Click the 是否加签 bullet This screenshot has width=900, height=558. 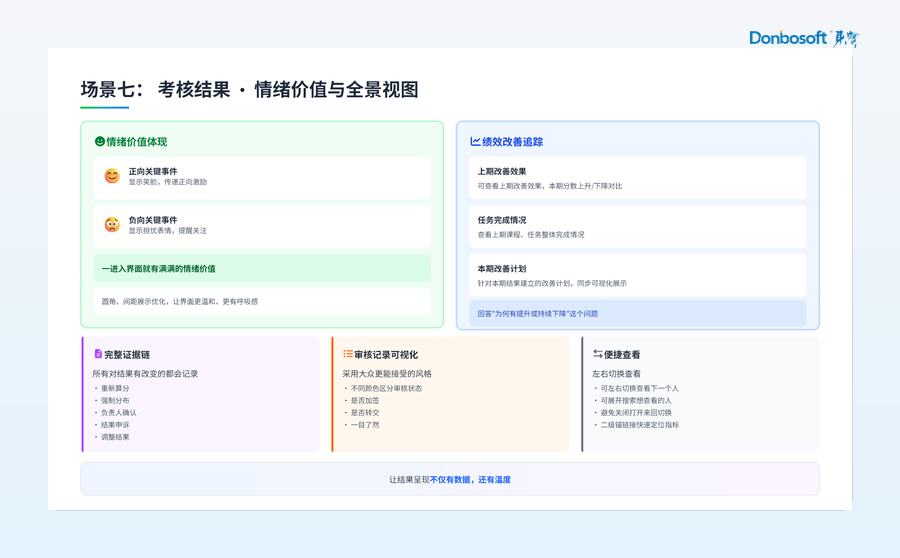364,400
